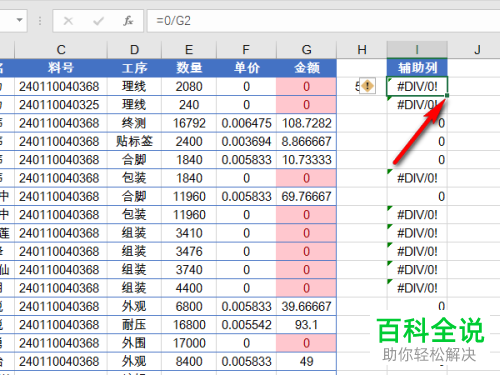Select unit price cell 0.005542
This screenshot has width=500, height=375.
click(x=246, y=325)
